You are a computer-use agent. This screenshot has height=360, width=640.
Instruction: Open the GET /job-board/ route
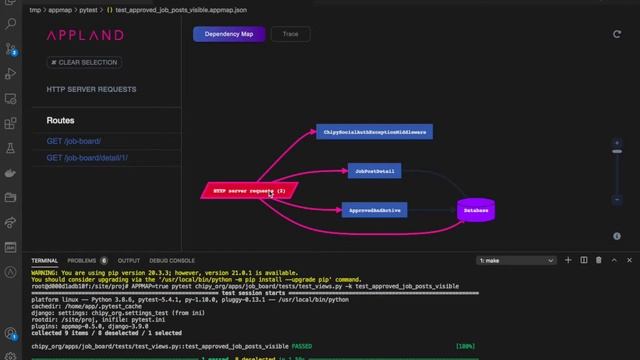click(73, 141)
